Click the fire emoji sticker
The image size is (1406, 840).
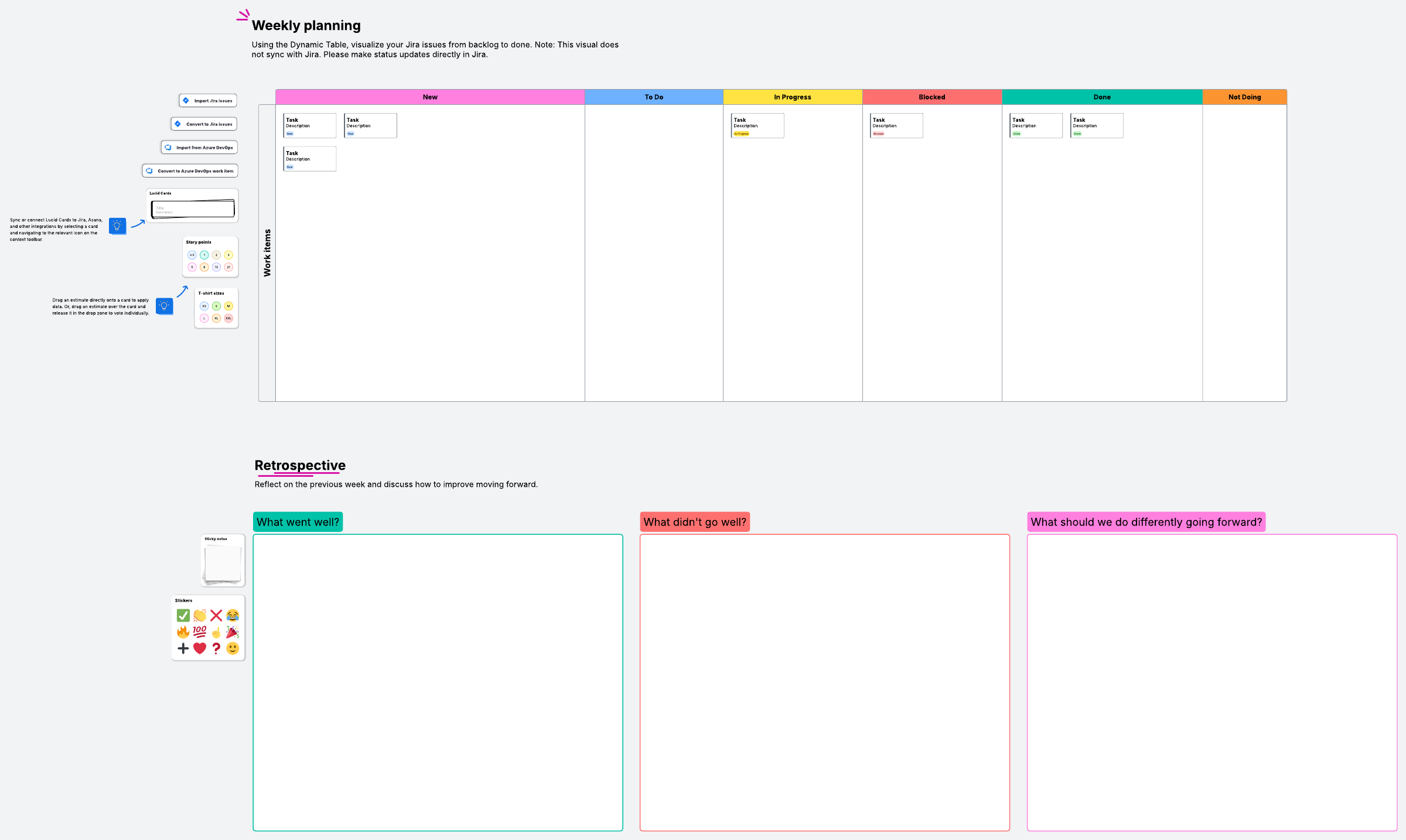(x=183, y=632)
